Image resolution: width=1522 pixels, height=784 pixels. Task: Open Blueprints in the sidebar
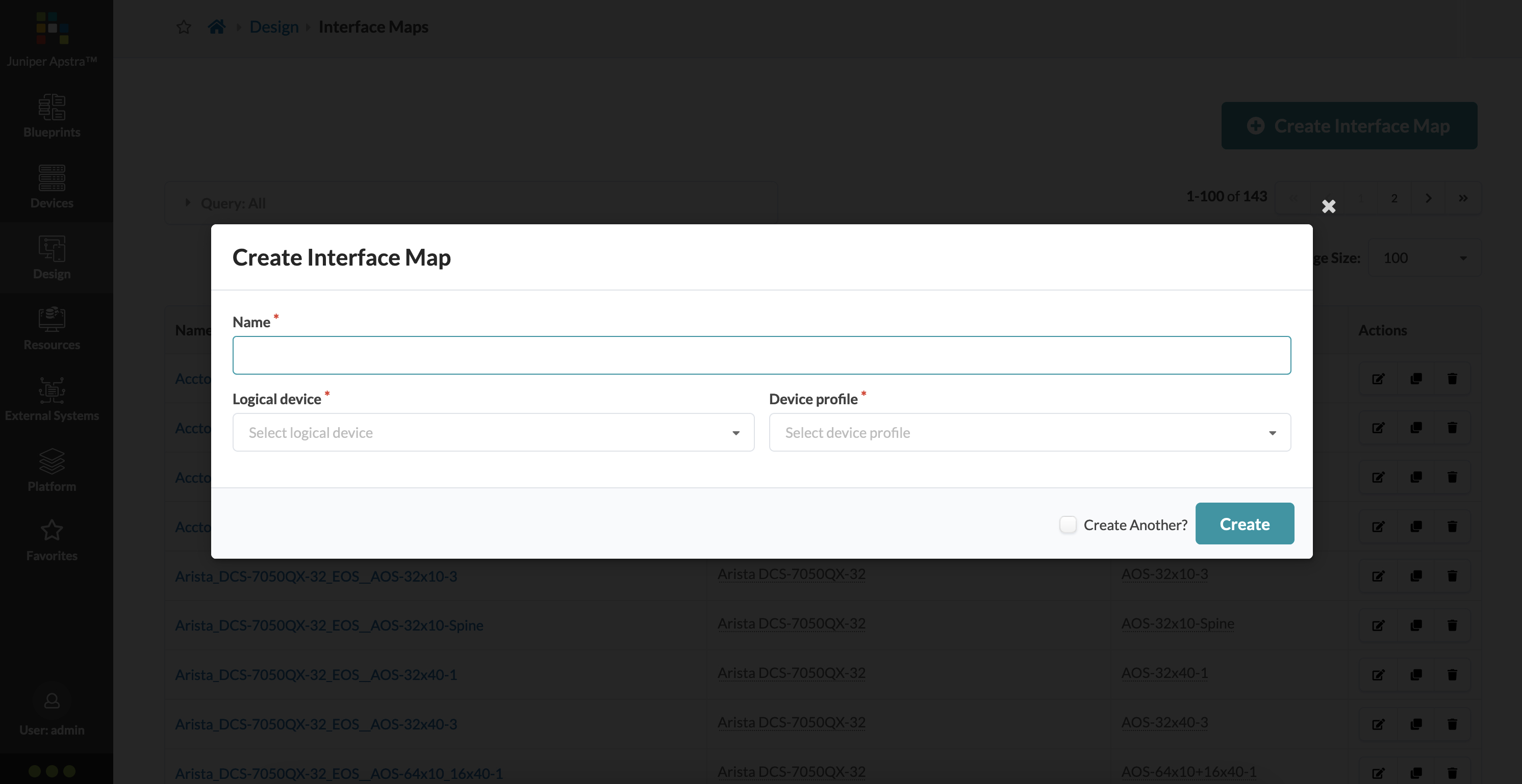[x=52, y=116]
